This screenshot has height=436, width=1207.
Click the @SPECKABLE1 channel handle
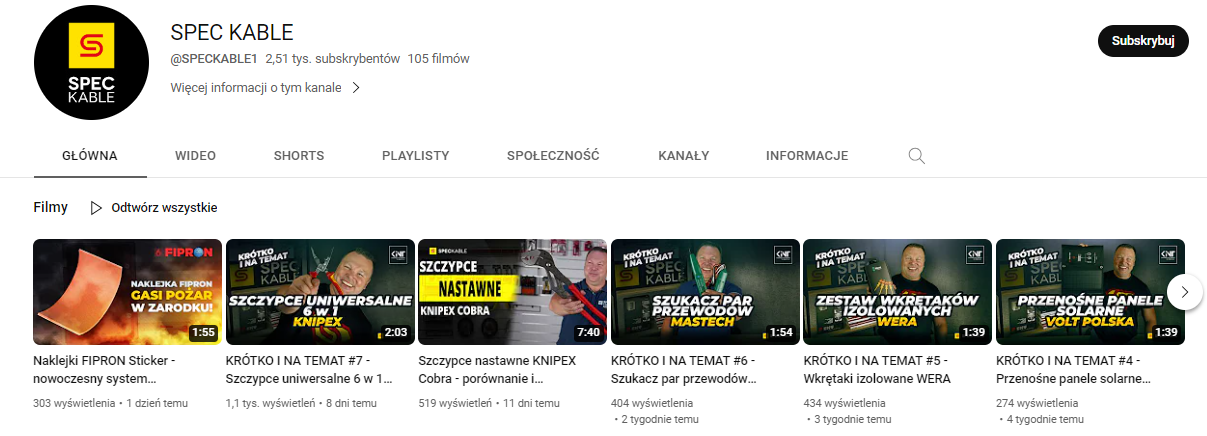(214, 59)
